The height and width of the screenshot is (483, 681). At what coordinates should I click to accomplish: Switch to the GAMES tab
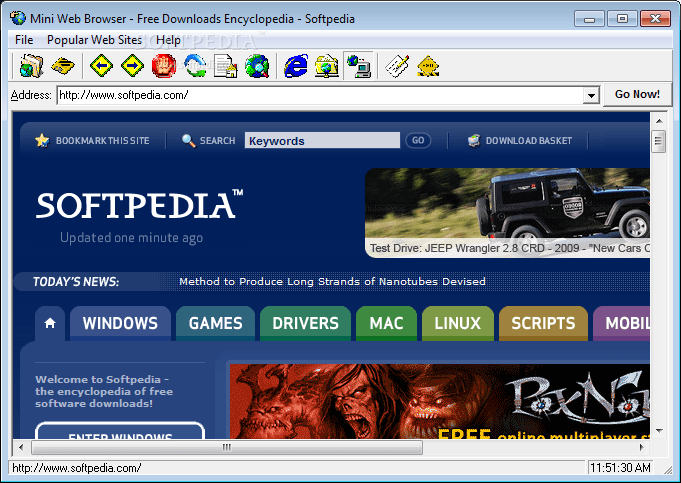215,323
